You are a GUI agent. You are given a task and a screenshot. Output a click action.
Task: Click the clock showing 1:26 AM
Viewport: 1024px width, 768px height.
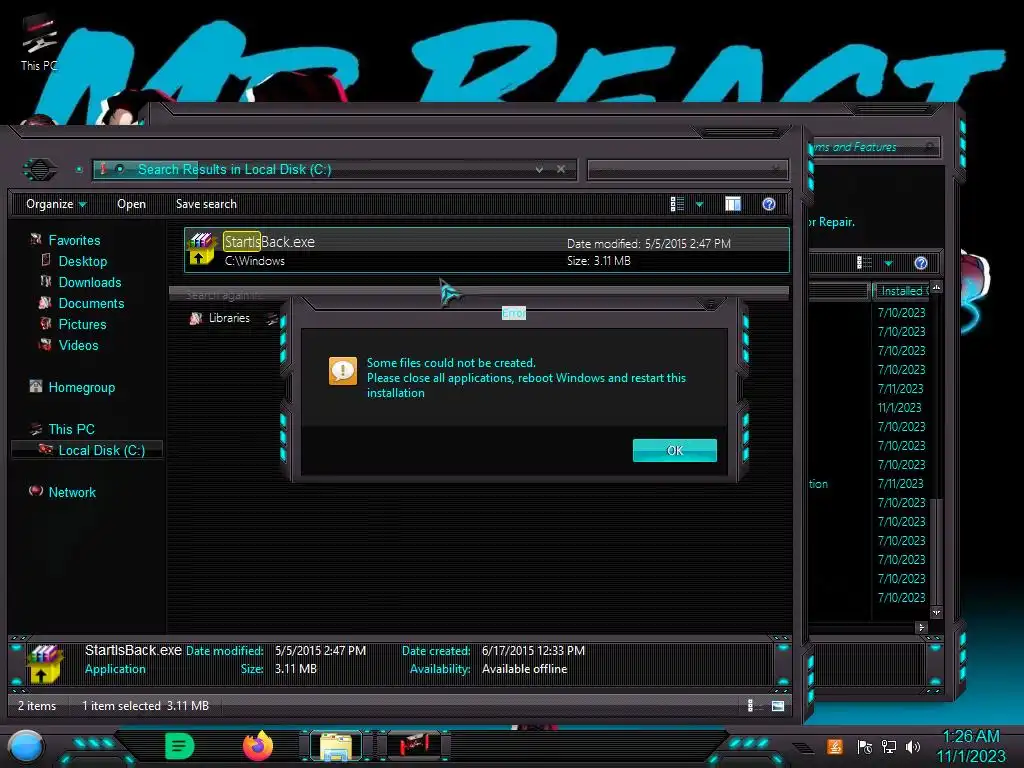[x=971, y=736]
